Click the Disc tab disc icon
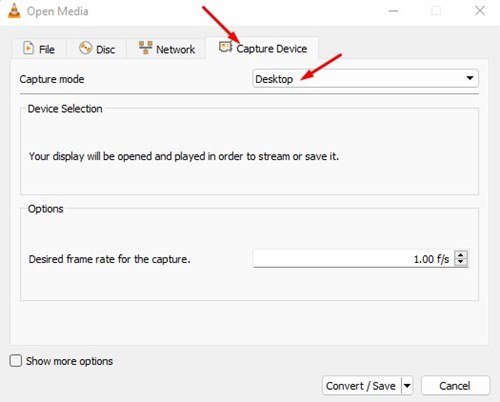 [85, 48]
